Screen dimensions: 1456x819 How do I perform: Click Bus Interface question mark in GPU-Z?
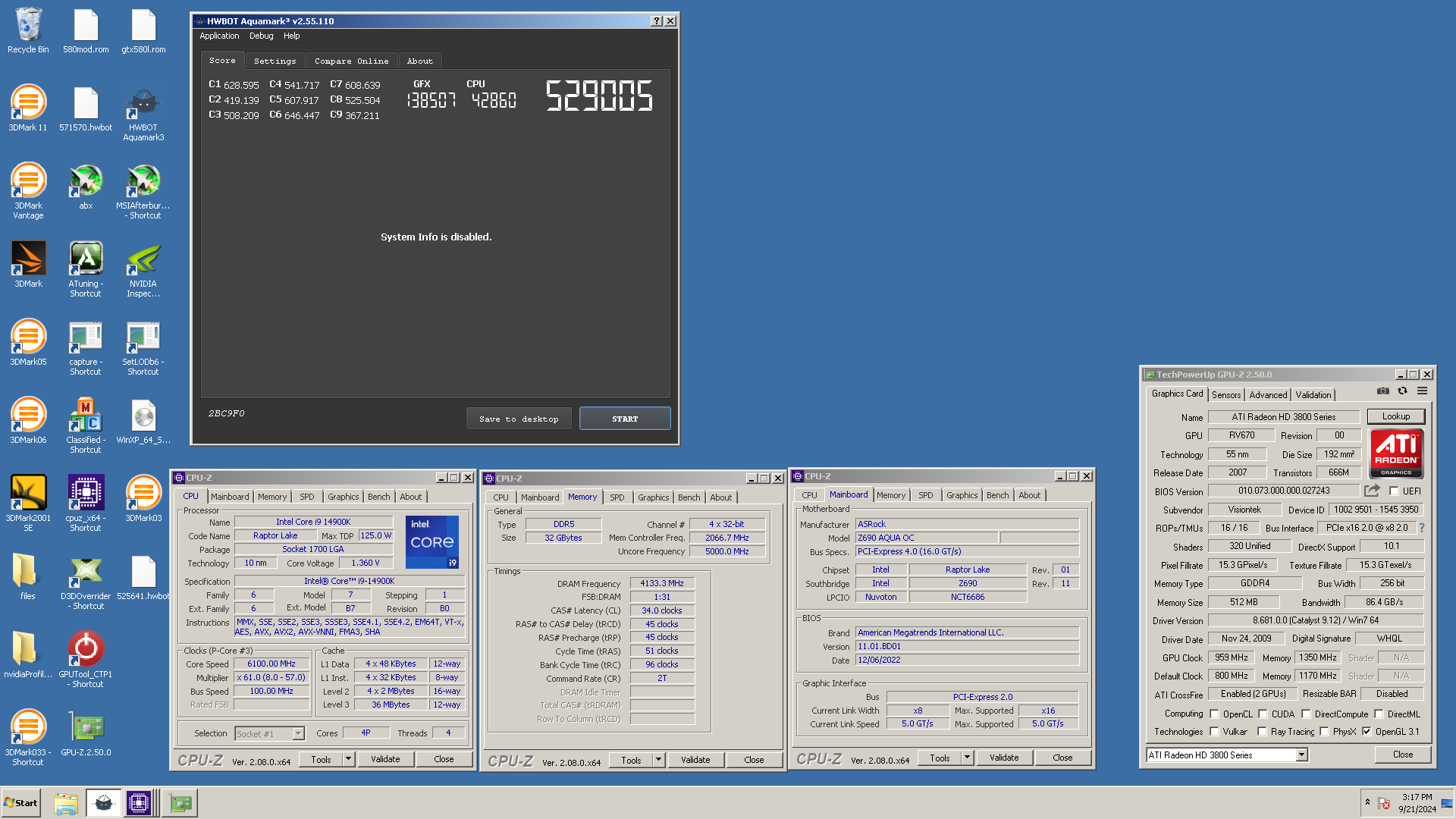[1422, 528]
